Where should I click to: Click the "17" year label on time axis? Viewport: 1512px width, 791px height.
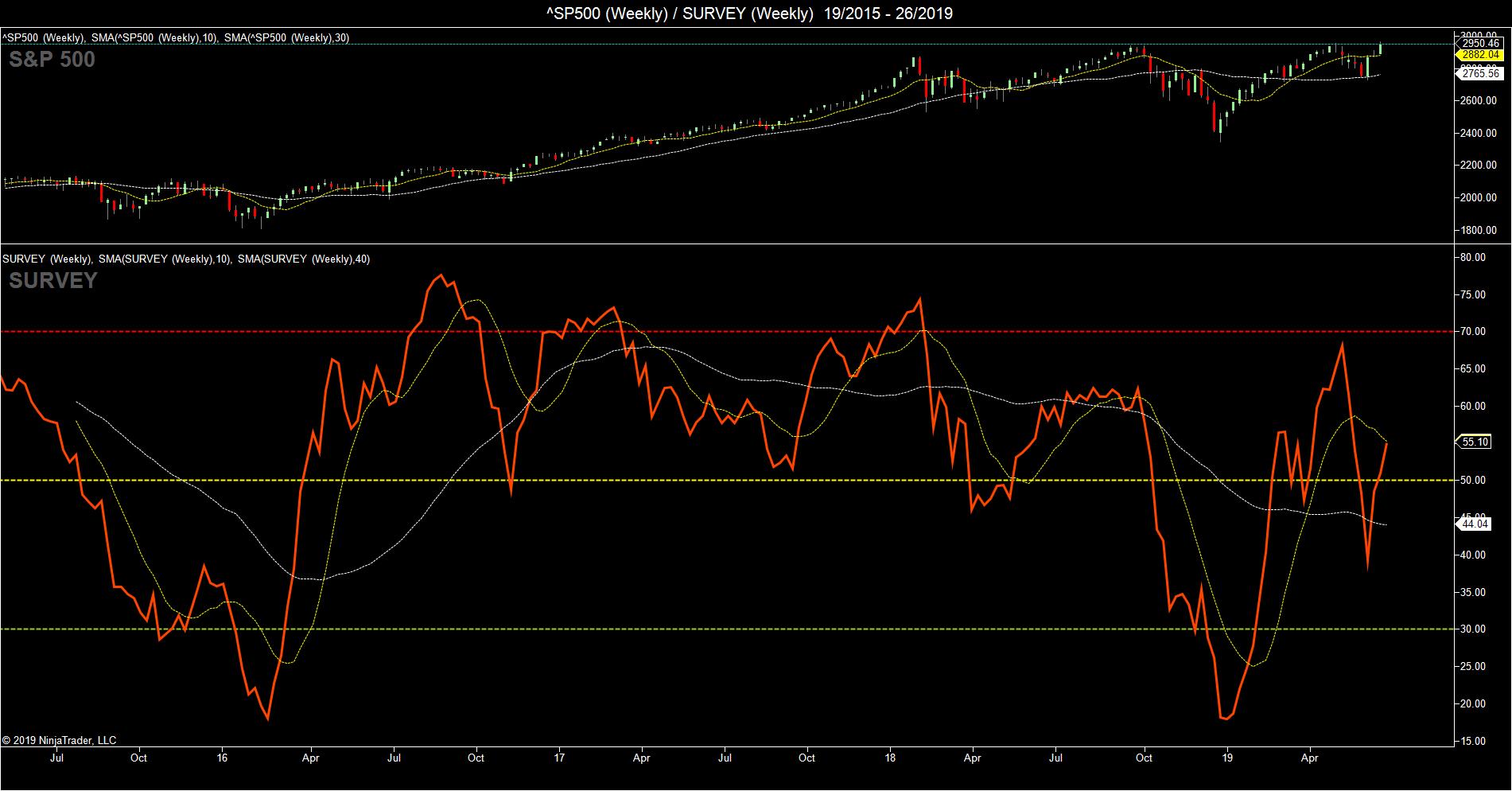(x=559, y=758)
